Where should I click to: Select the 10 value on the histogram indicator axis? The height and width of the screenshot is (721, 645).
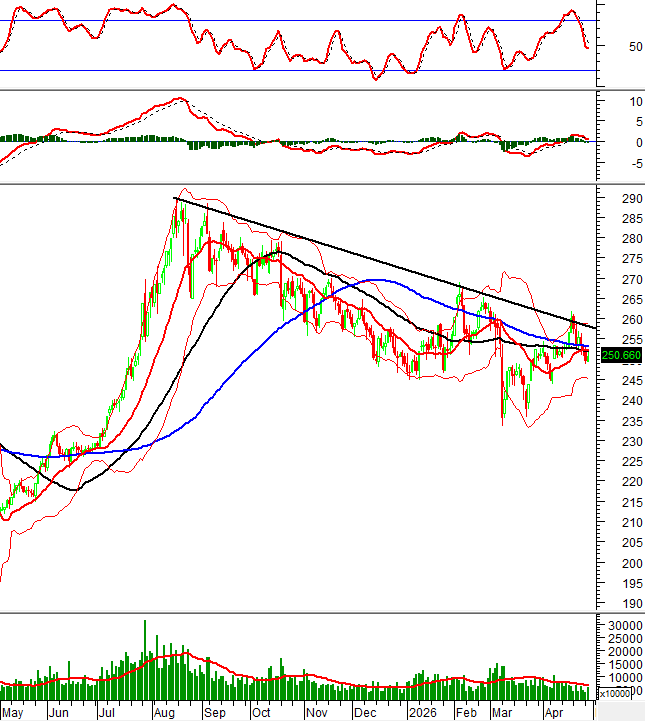[636, 102]
